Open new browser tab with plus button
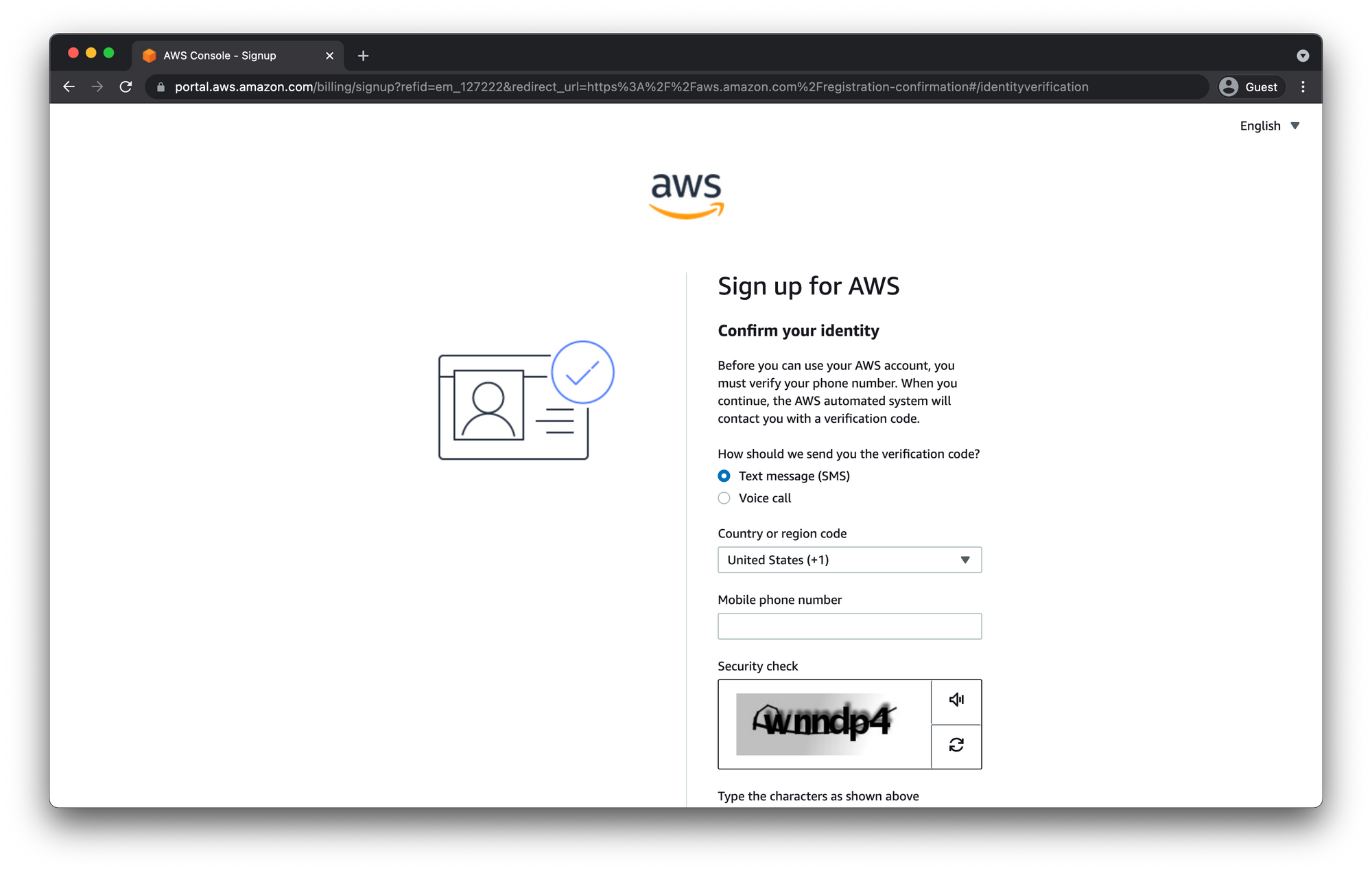The height and width of the screenshot is (873, 1372). point(363,56)
